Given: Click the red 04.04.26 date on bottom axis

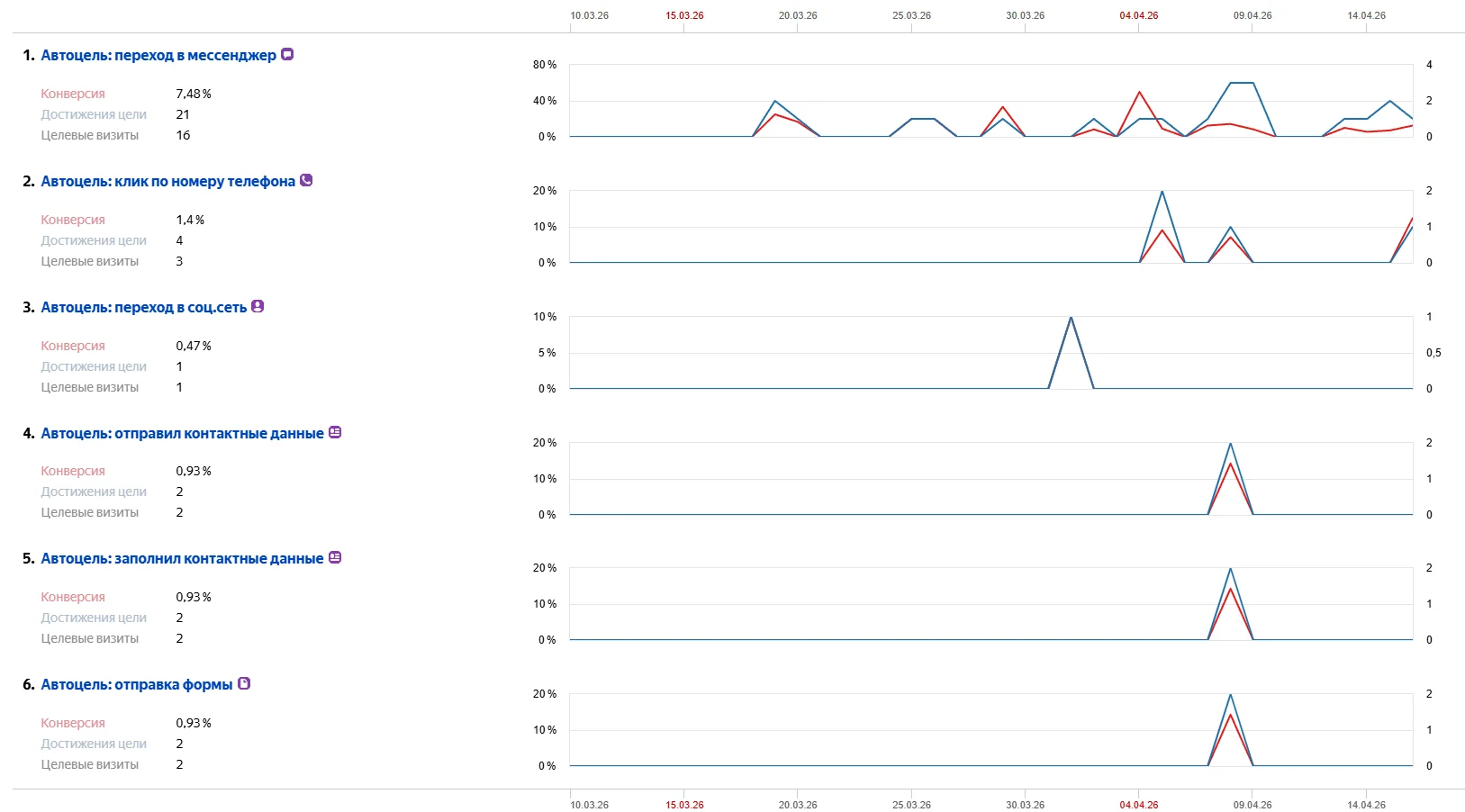Looking at the screenshot, I should pyautogui.click(x=1139, y=805).
